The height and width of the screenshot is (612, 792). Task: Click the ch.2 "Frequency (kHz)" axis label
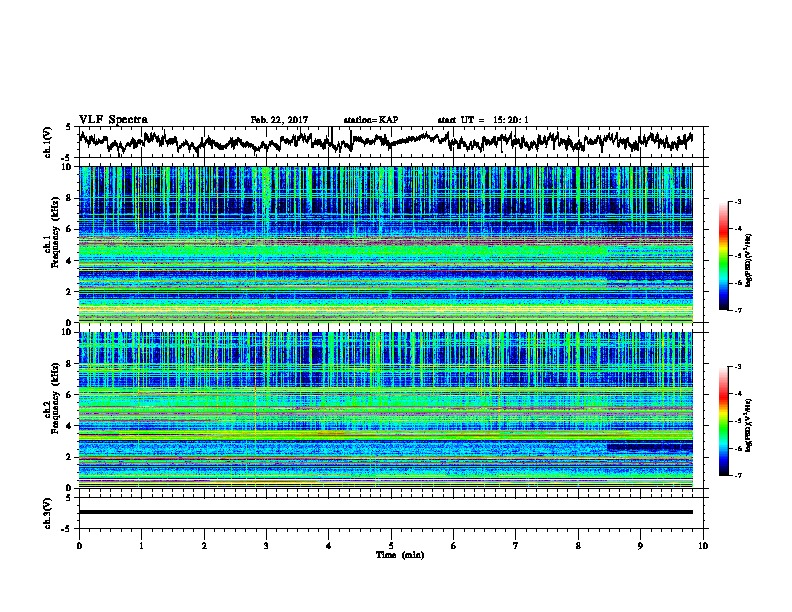point(56,398)
